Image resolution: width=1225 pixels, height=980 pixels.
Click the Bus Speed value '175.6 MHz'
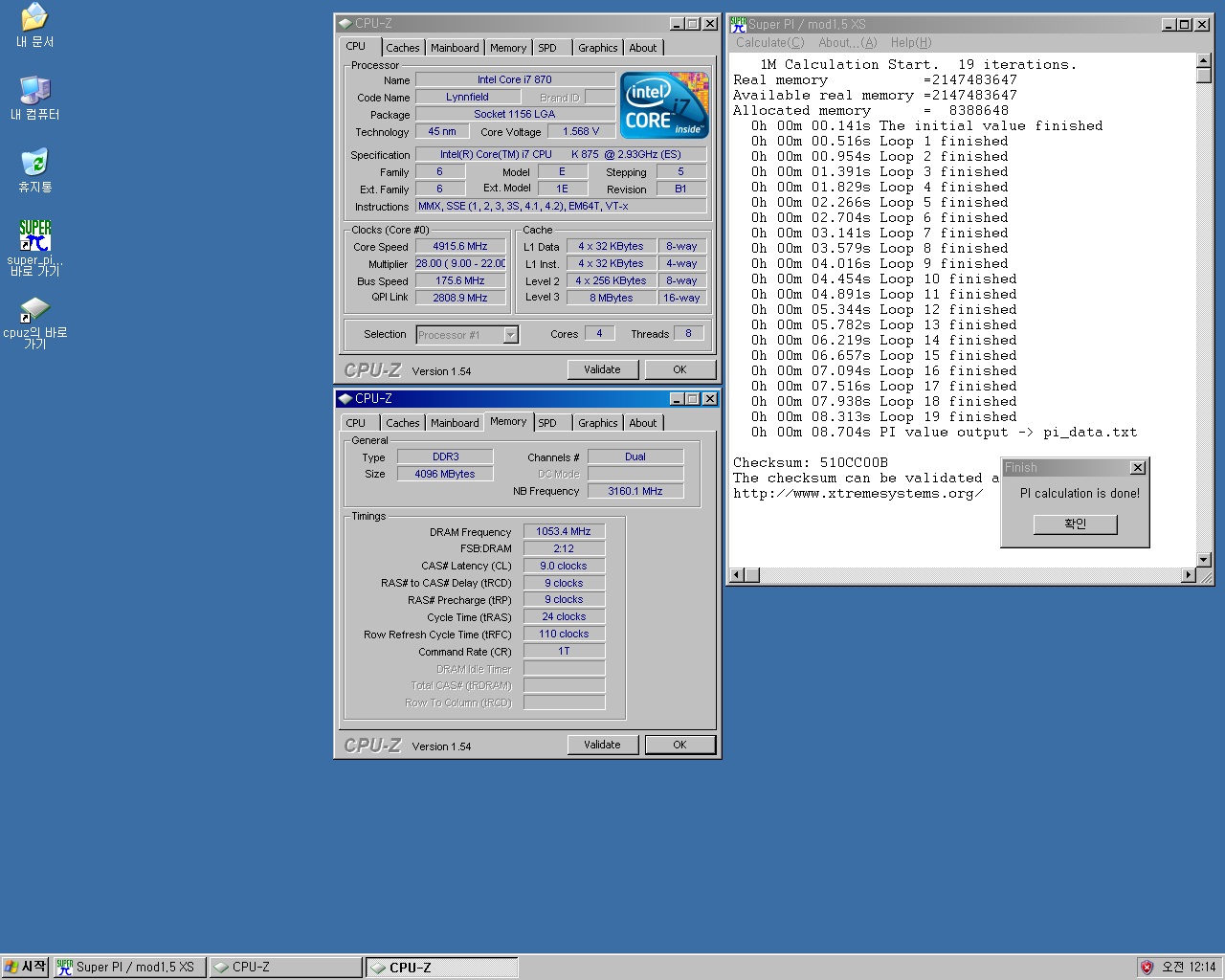click(x=460, y=280)
